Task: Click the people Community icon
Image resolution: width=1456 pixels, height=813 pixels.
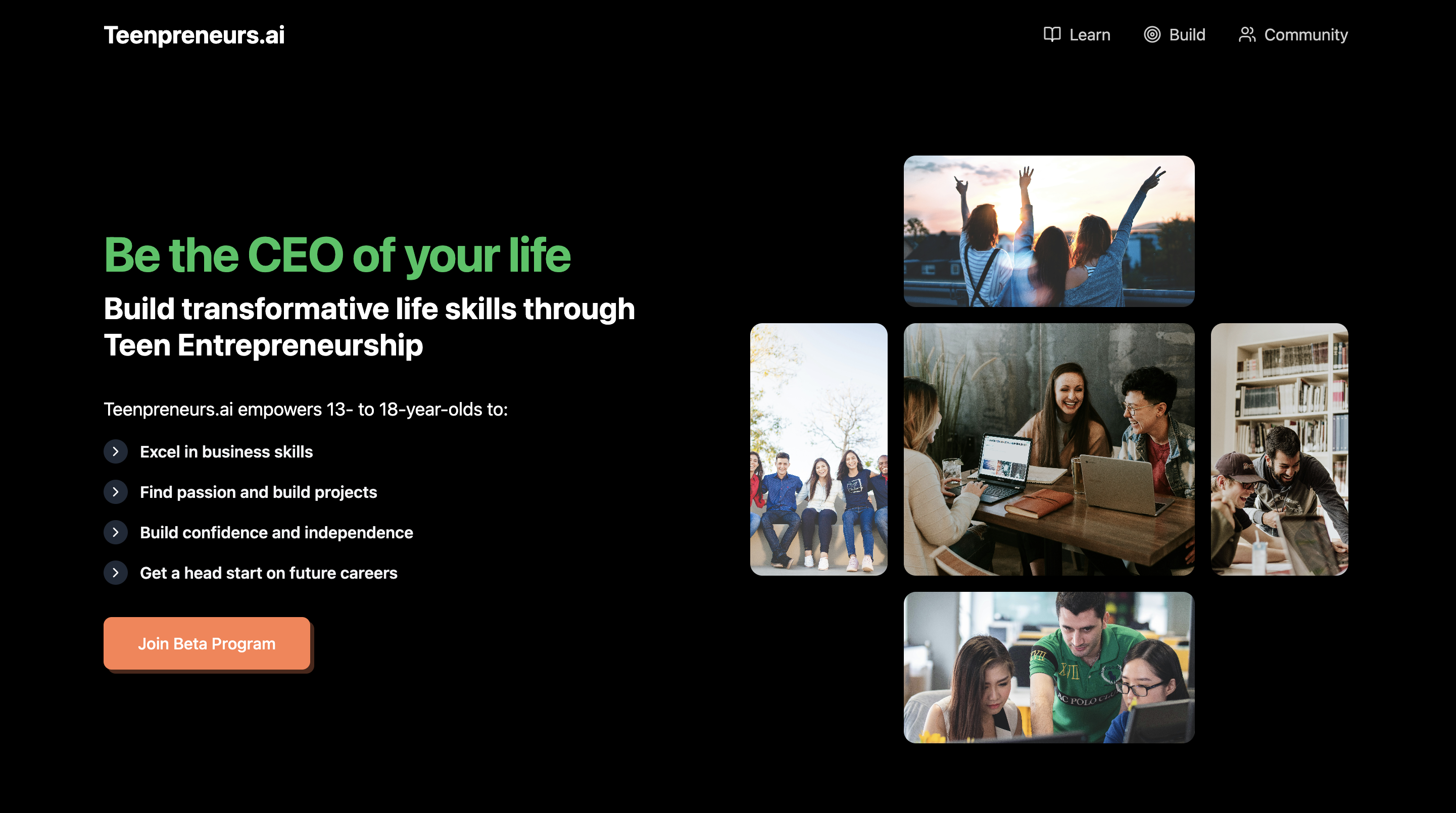Action: point(1247,34)
